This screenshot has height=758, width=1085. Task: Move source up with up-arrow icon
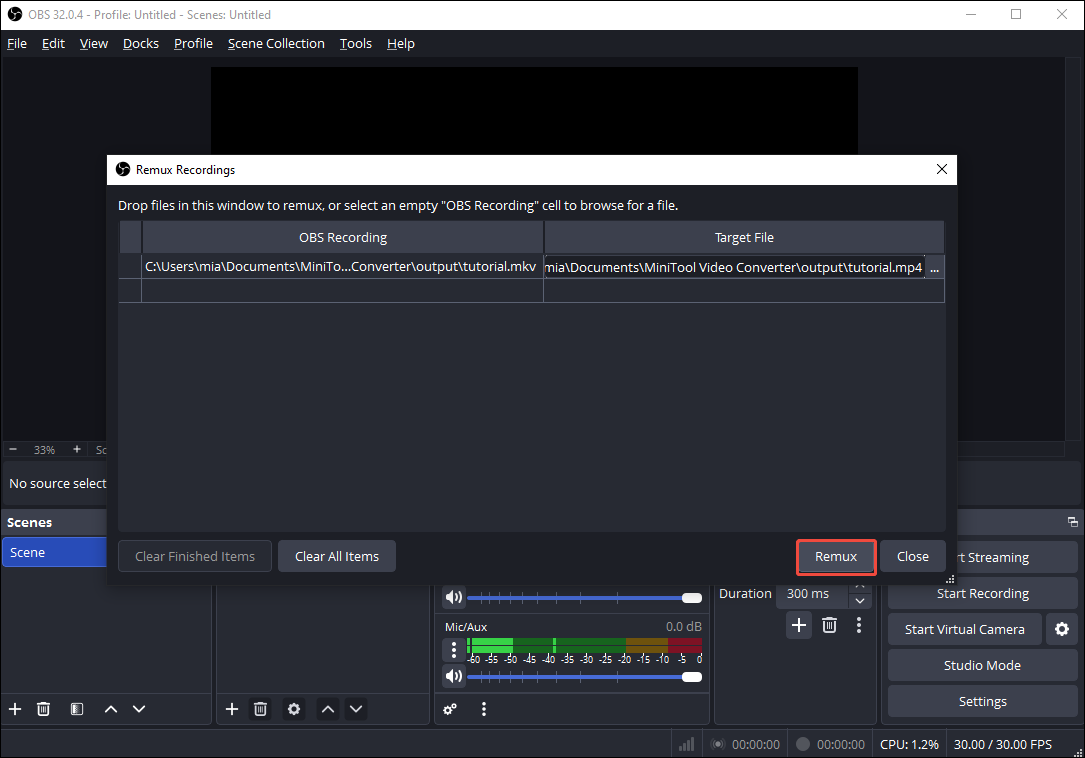click(328, 709)
